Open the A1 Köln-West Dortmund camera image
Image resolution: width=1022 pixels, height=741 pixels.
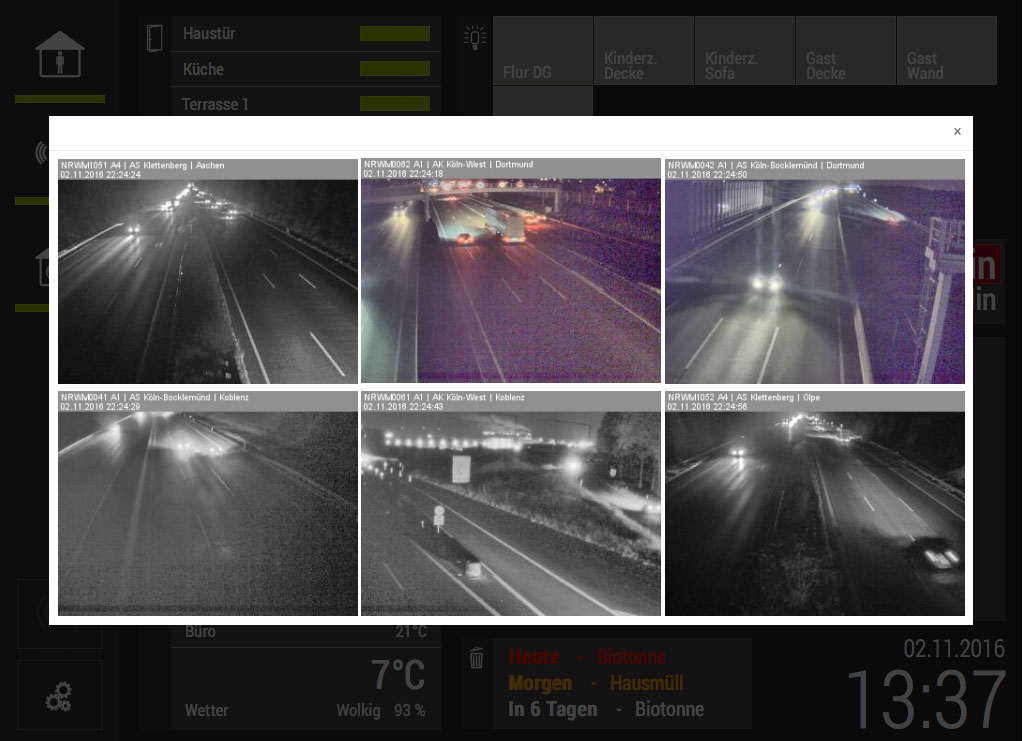pyautogui.click(x=511, y=270)
